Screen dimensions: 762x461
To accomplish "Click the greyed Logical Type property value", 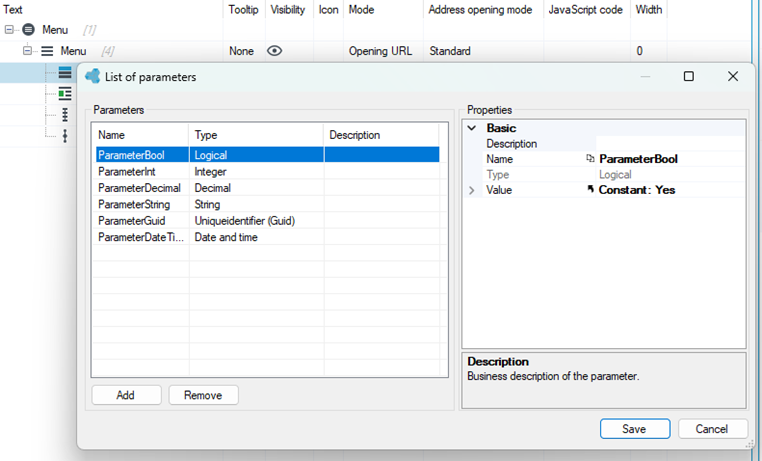I will [x=671, y=174].
